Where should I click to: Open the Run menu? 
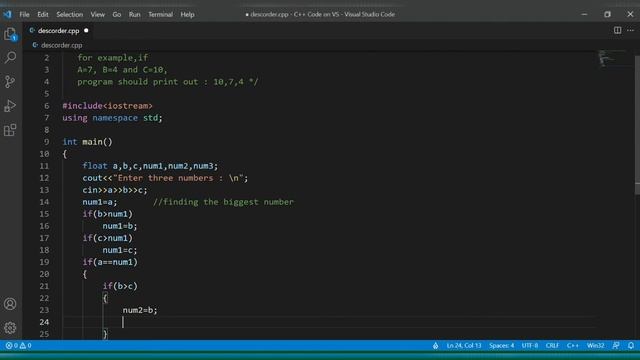coord(134,14)
